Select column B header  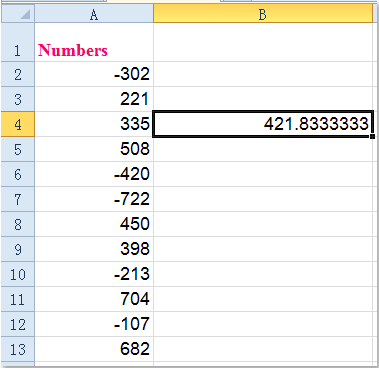click(x=263, y=14)
